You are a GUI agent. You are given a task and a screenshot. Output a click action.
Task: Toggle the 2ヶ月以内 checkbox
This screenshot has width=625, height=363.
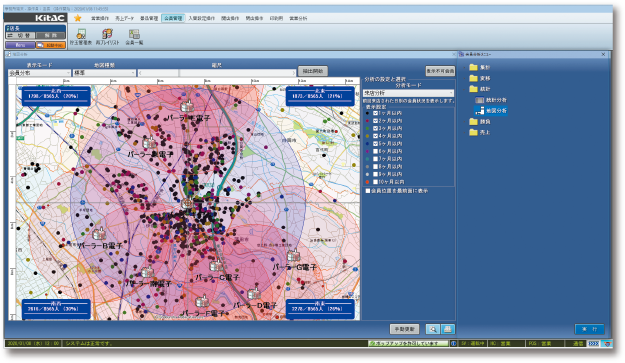point(375,121)
